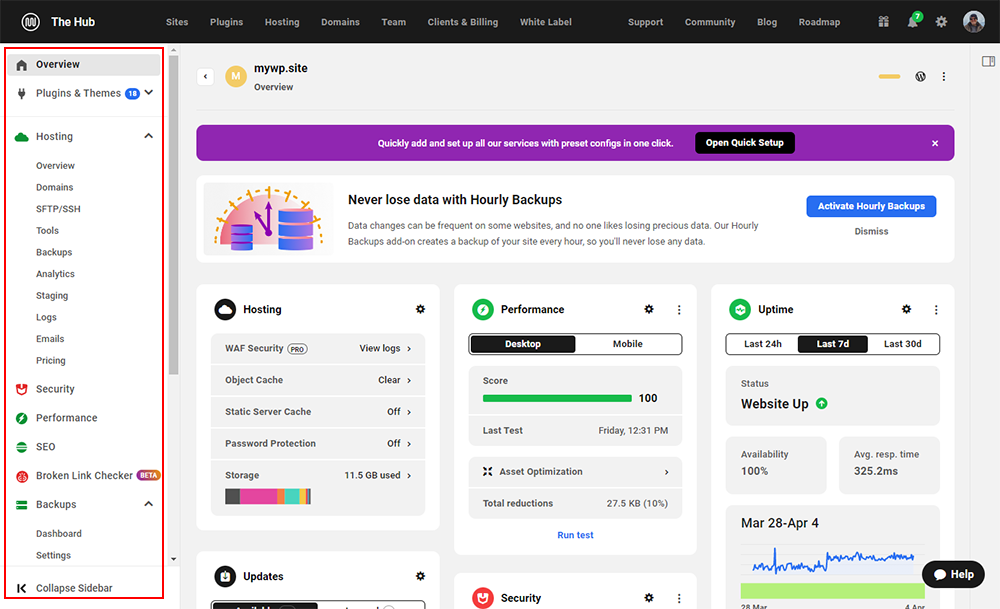Expand Plugins & Themes sidebar chevron
The height and width of the screenshot is (609, 1000).
[149, 92]
